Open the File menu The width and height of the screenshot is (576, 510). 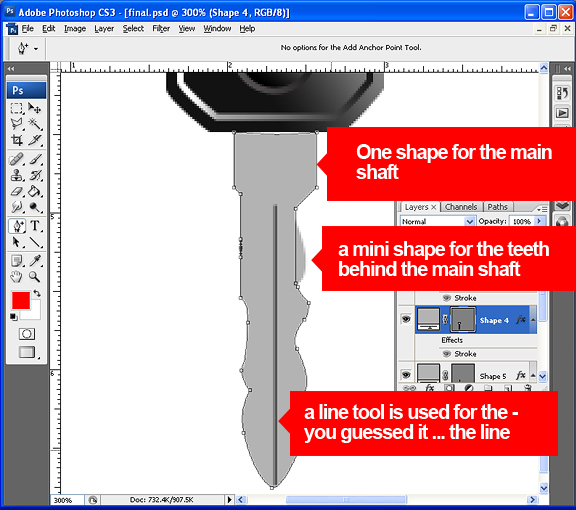click(x=27, y=28)
